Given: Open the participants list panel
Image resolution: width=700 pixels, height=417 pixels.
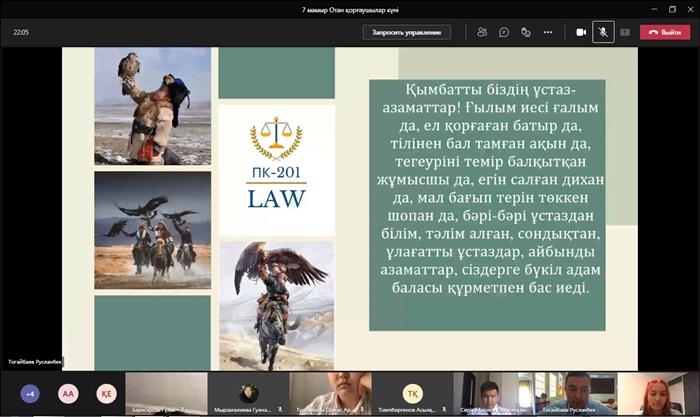Looking at the screenshot, I should point(482,32).
